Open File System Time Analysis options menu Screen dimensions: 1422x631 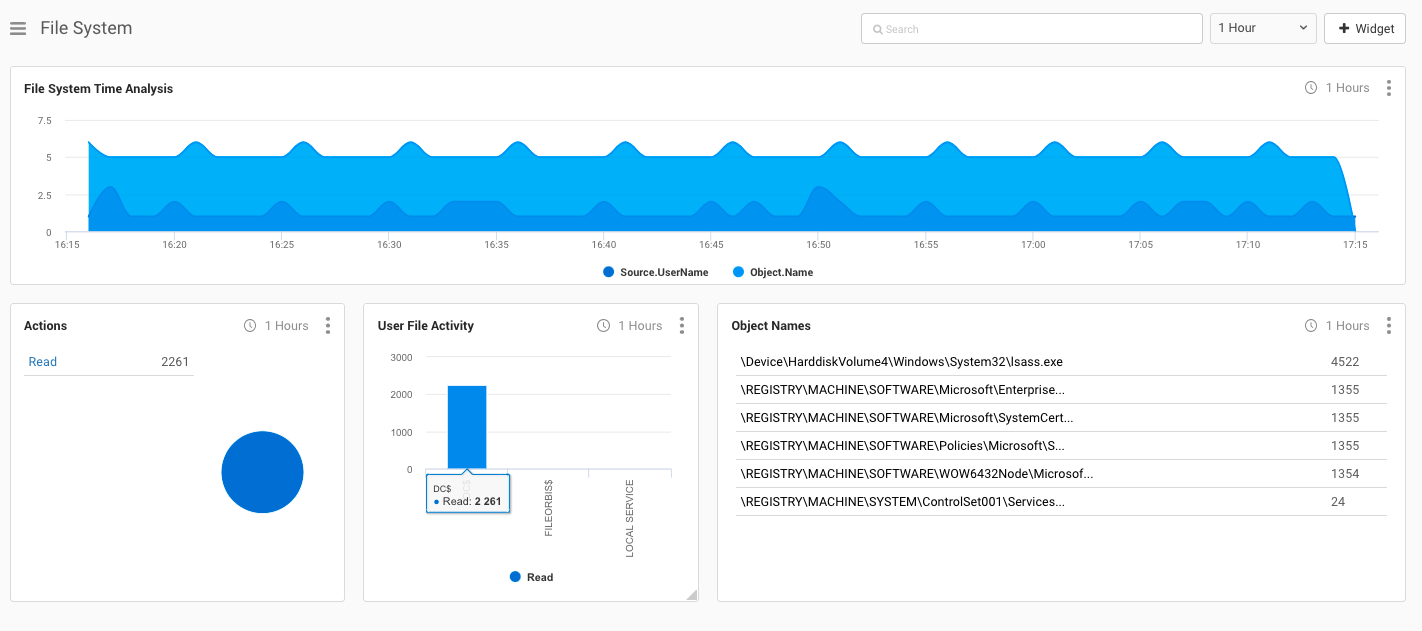coord(1388,88)
